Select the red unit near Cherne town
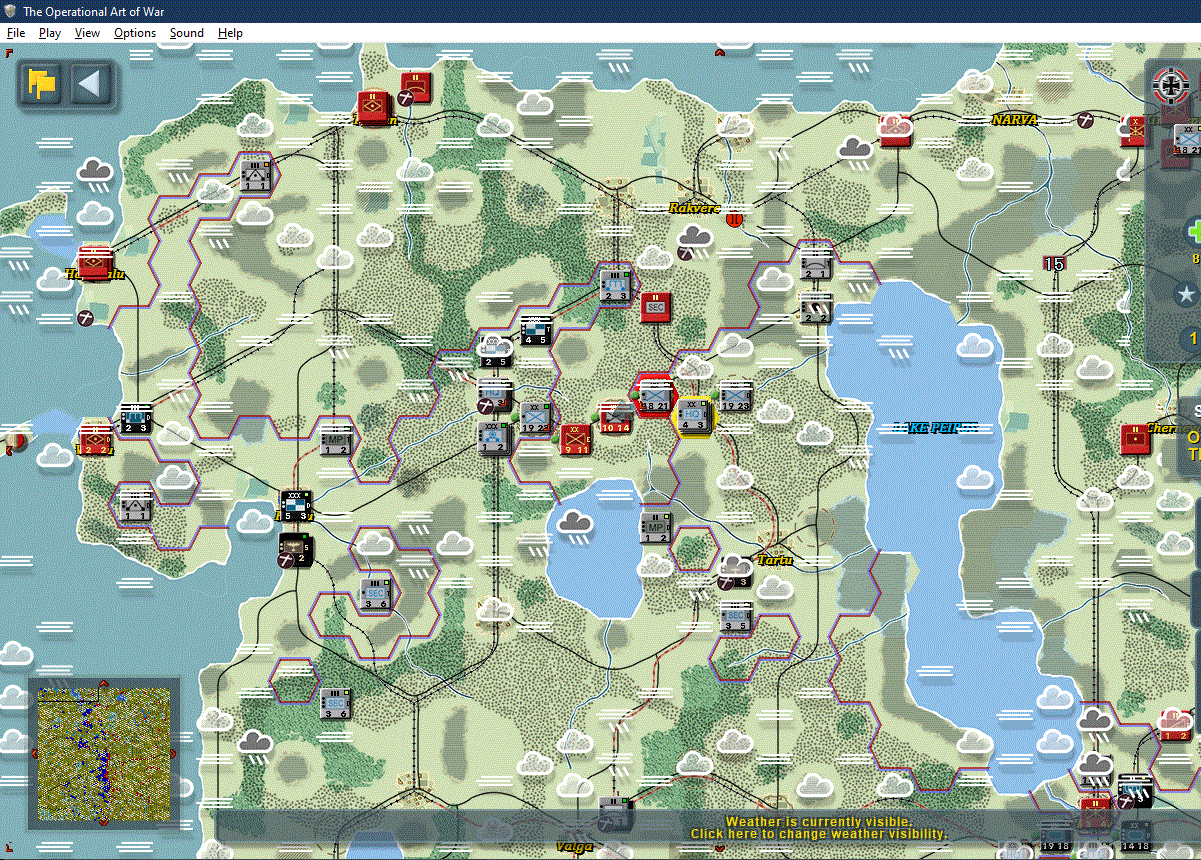 (x=1135, y=440)
